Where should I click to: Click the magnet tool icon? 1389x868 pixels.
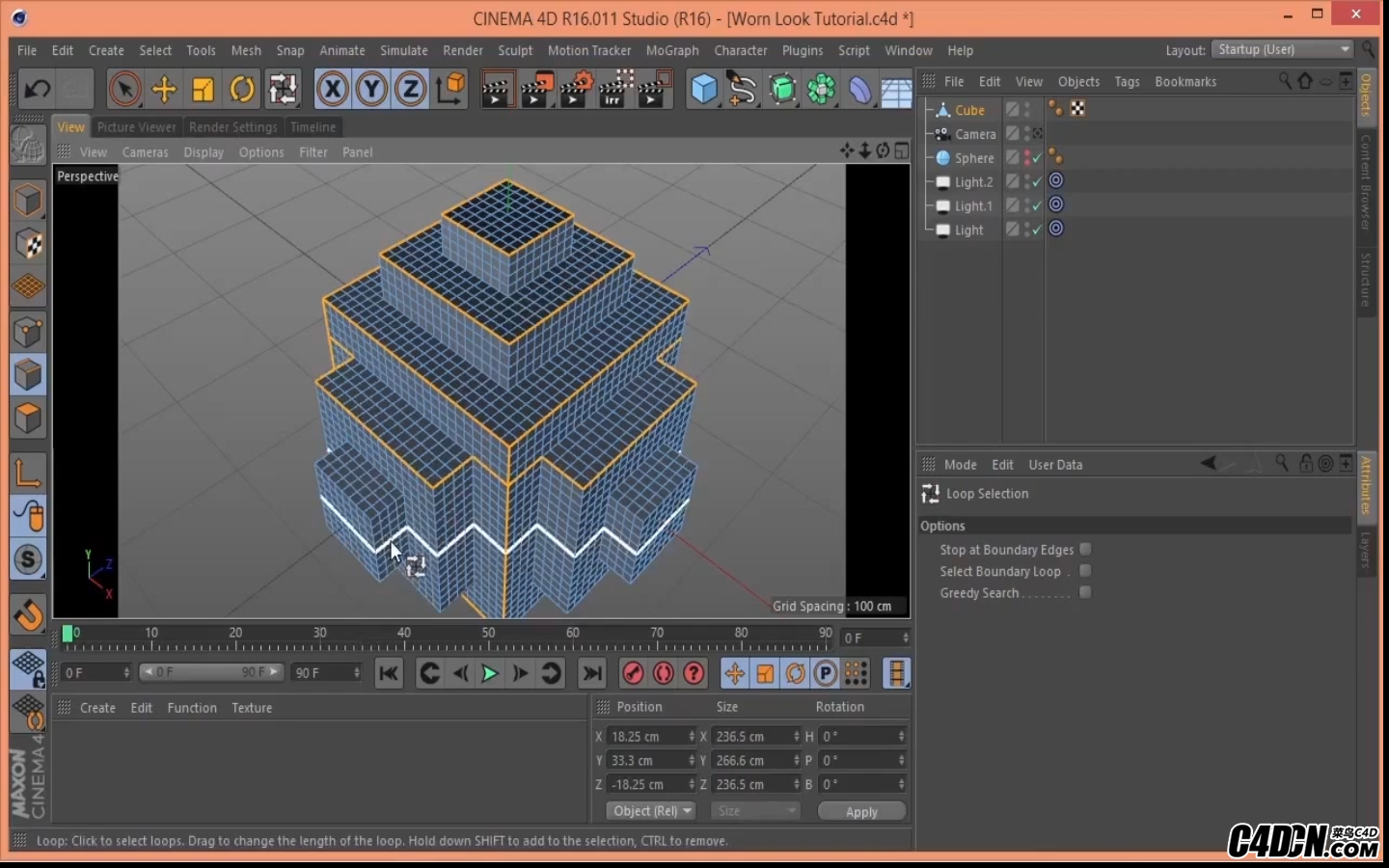pos(28,614)
